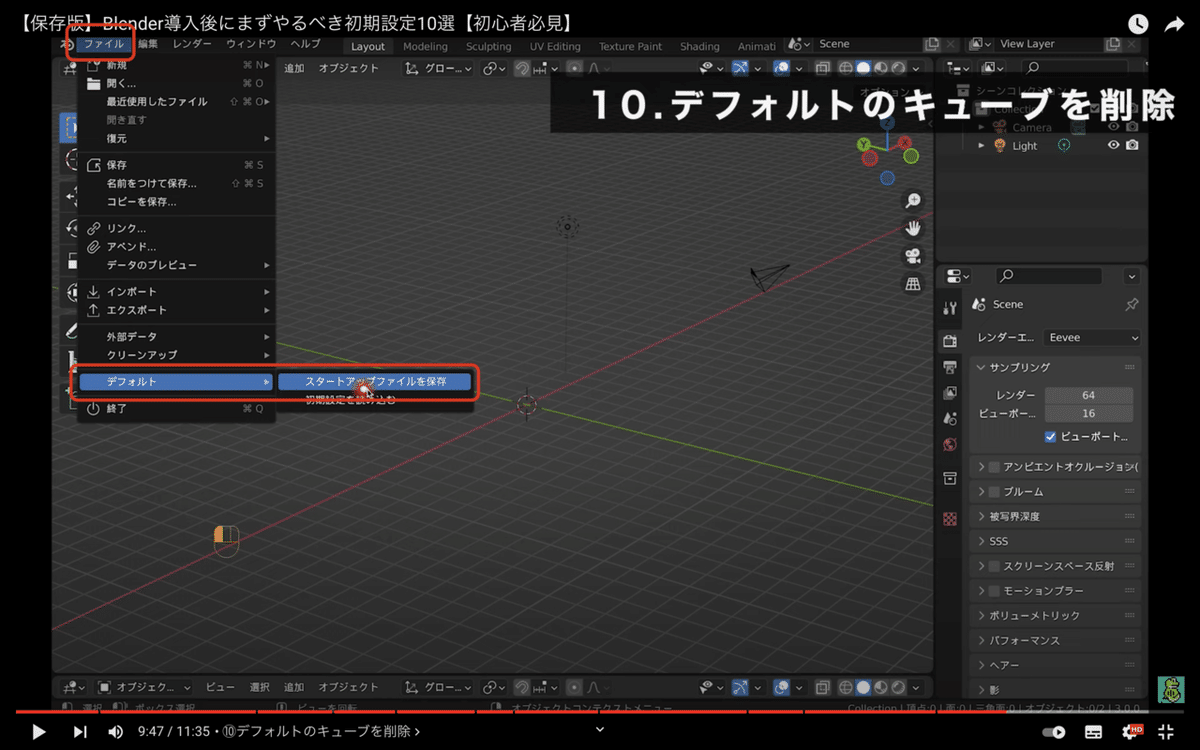
Task: Open the レンダー menu
Action: click(x=192, y=44)
